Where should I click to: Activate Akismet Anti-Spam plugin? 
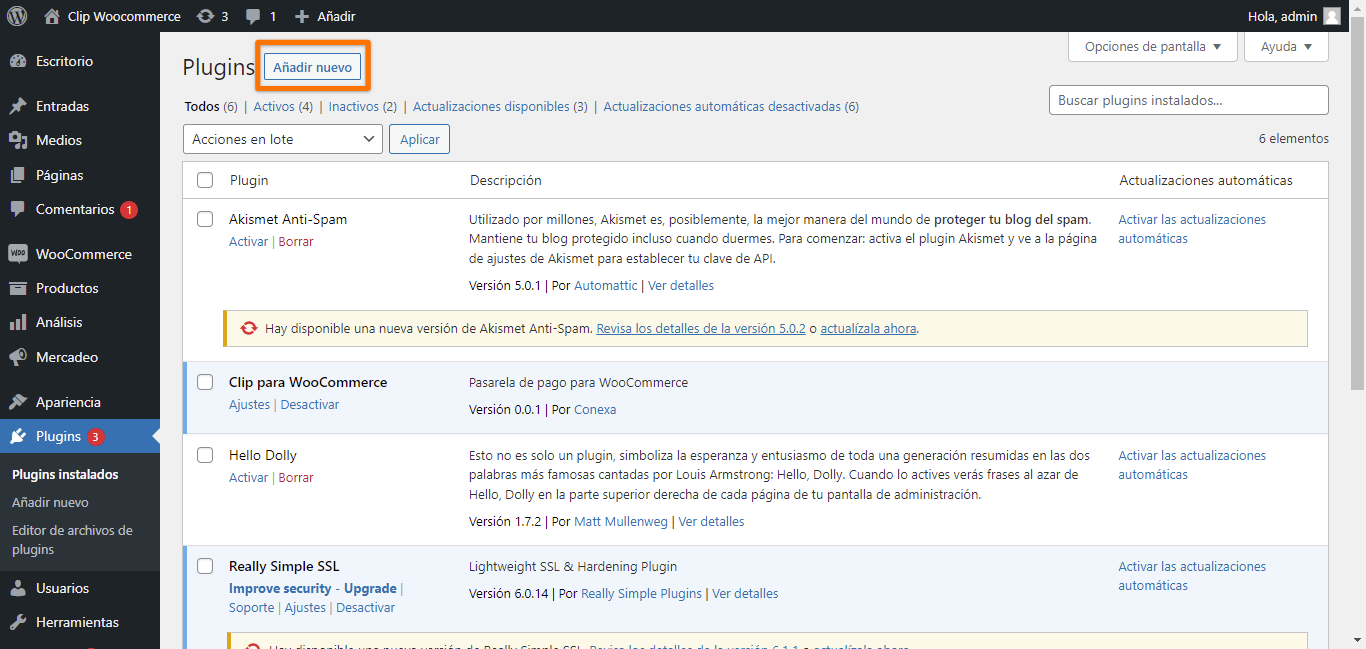pyautogui.click(x=248, y=241)
